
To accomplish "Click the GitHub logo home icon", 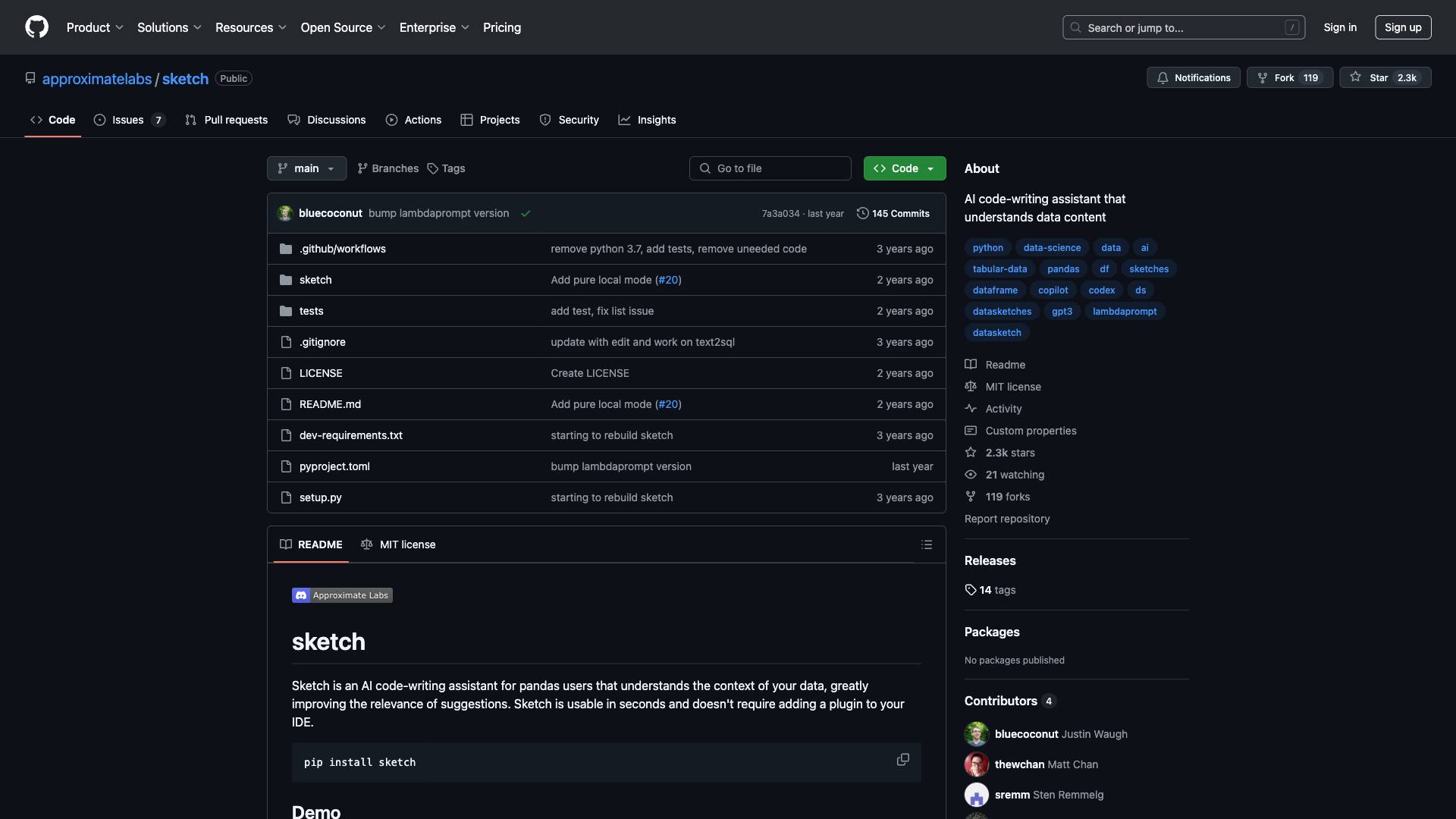I will (36, 27).
